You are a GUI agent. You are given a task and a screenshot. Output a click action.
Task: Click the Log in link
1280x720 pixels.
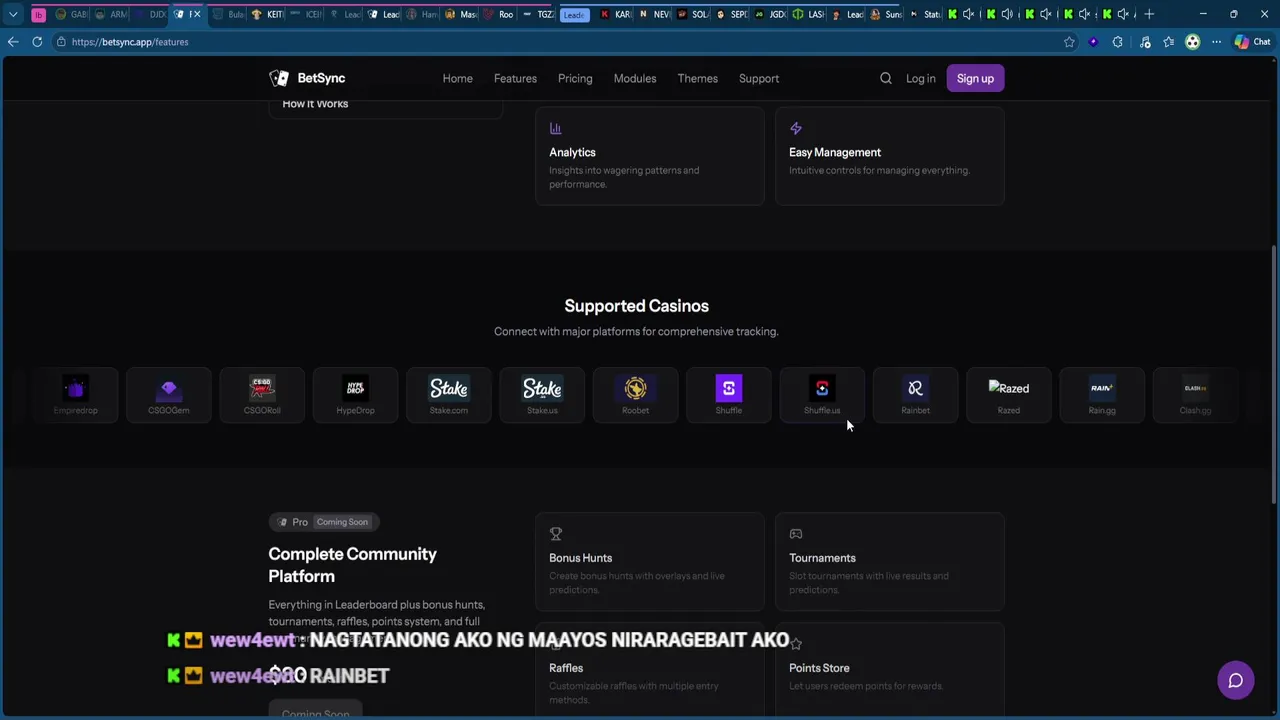(921, 78)
